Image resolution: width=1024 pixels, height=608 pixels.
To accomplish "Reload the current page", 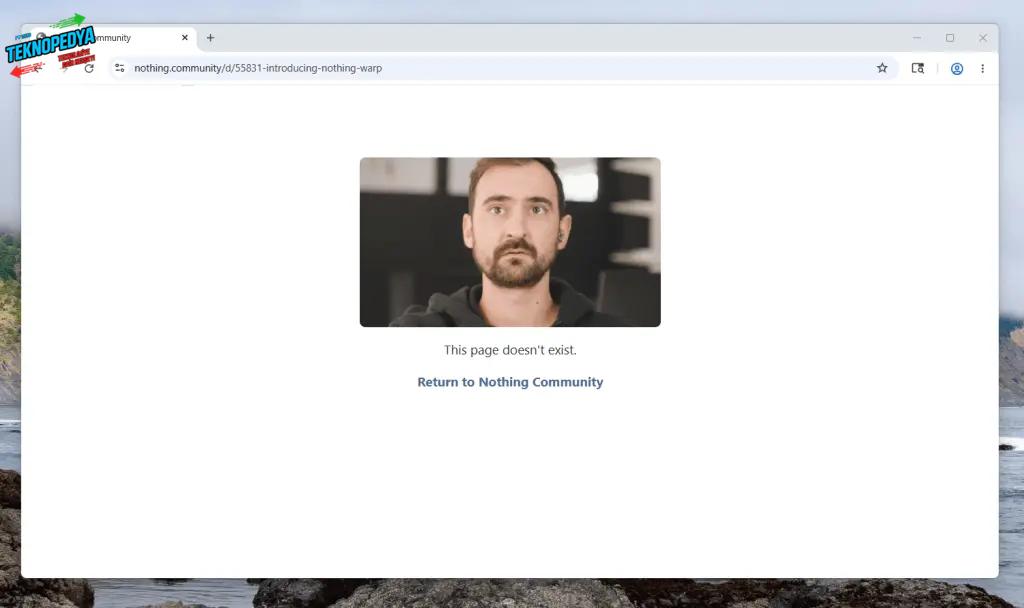I will (89, 68).
